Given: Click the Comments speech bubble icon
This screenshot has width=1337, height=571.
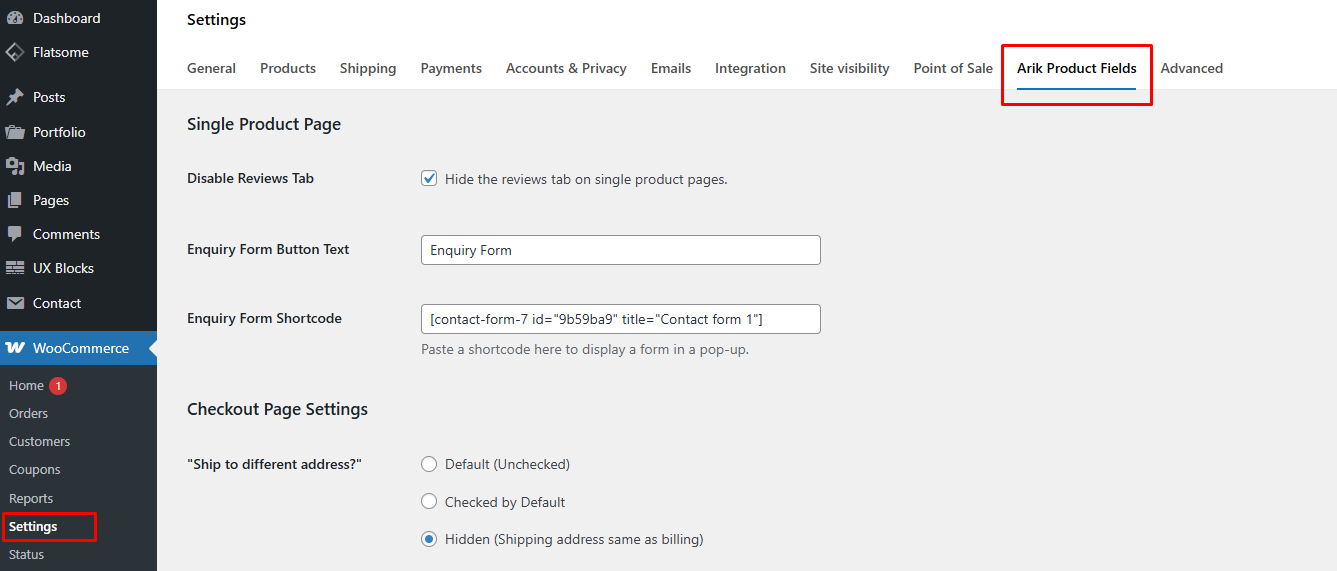Looking at the screenshot, I should 15,234.
